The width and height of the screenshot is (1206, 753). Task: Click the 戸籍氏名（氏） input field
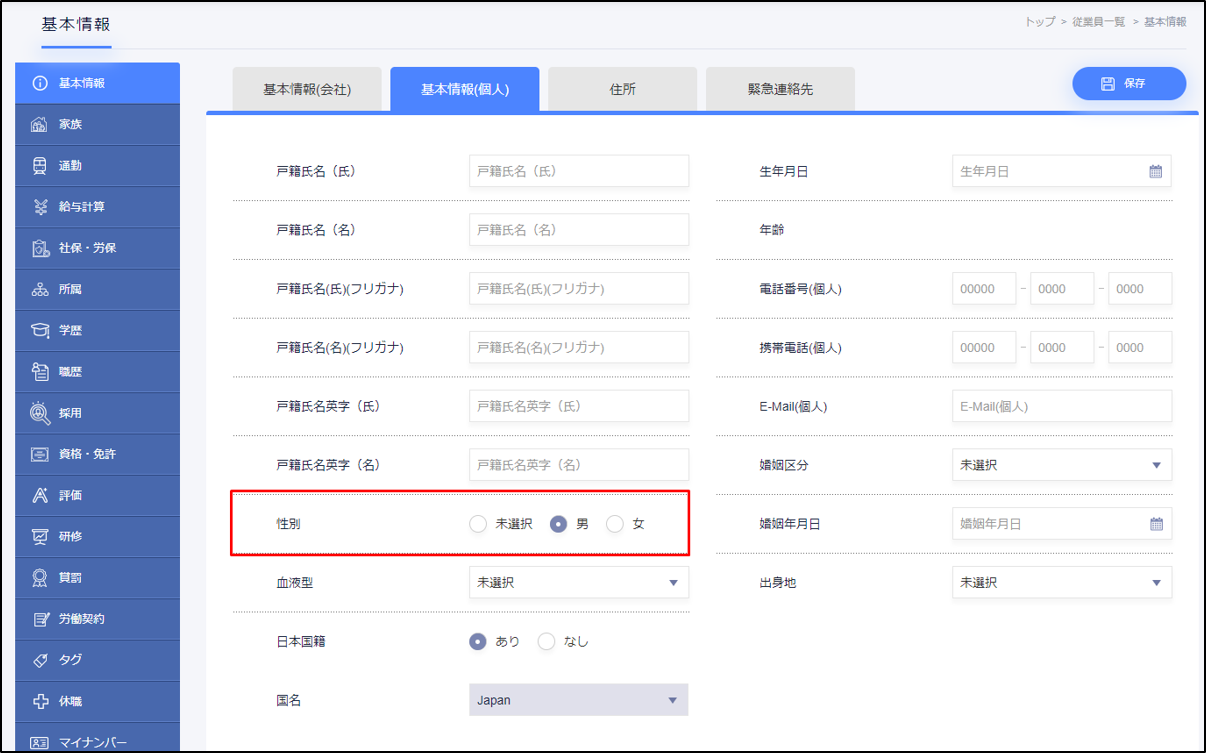point(578,171)
